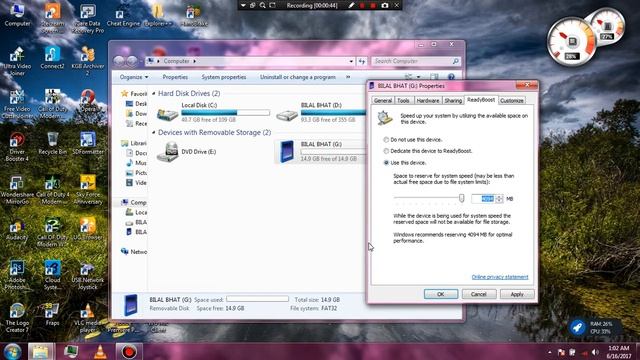This screenshot has height=360, width=640.
Task: Switch to the Hardware tab
Action: 428,100
